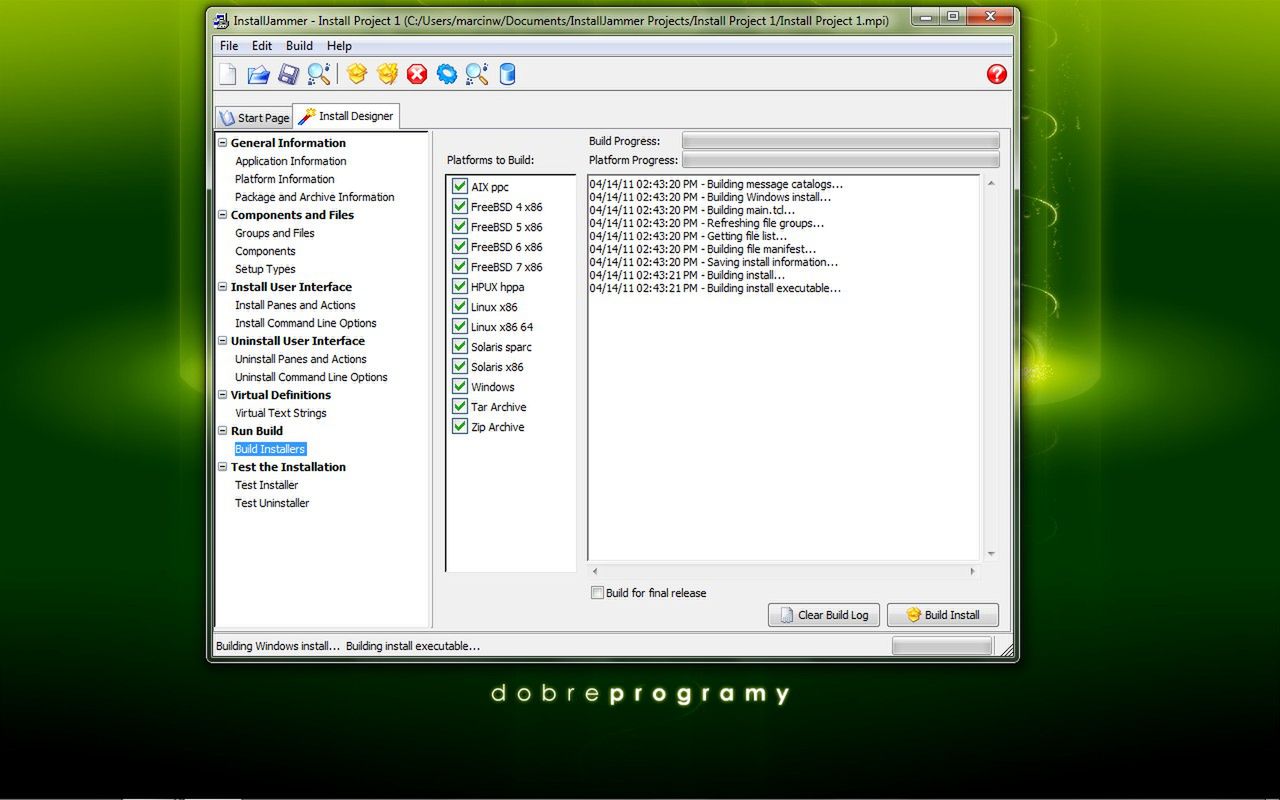Screen dimensions: 1280x800
Task: Toggle the FreeBSD 5 x86 checkbox
Action: 460,226
